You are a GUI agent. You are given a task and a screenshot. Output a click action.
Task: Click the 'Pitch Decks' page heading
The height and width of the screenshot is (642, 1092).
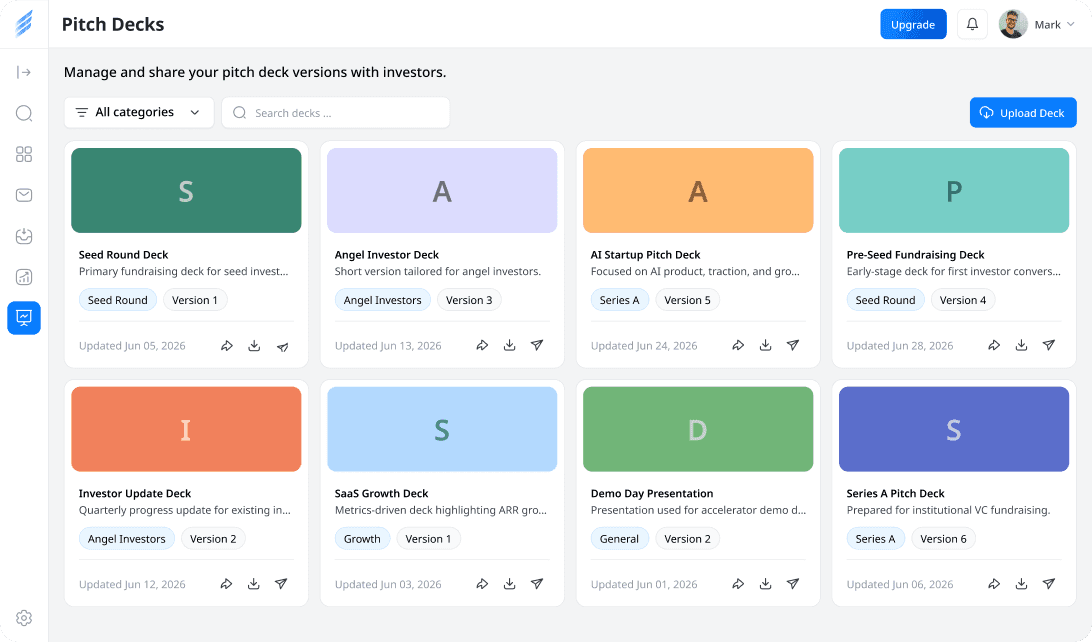tap(113, 24)
